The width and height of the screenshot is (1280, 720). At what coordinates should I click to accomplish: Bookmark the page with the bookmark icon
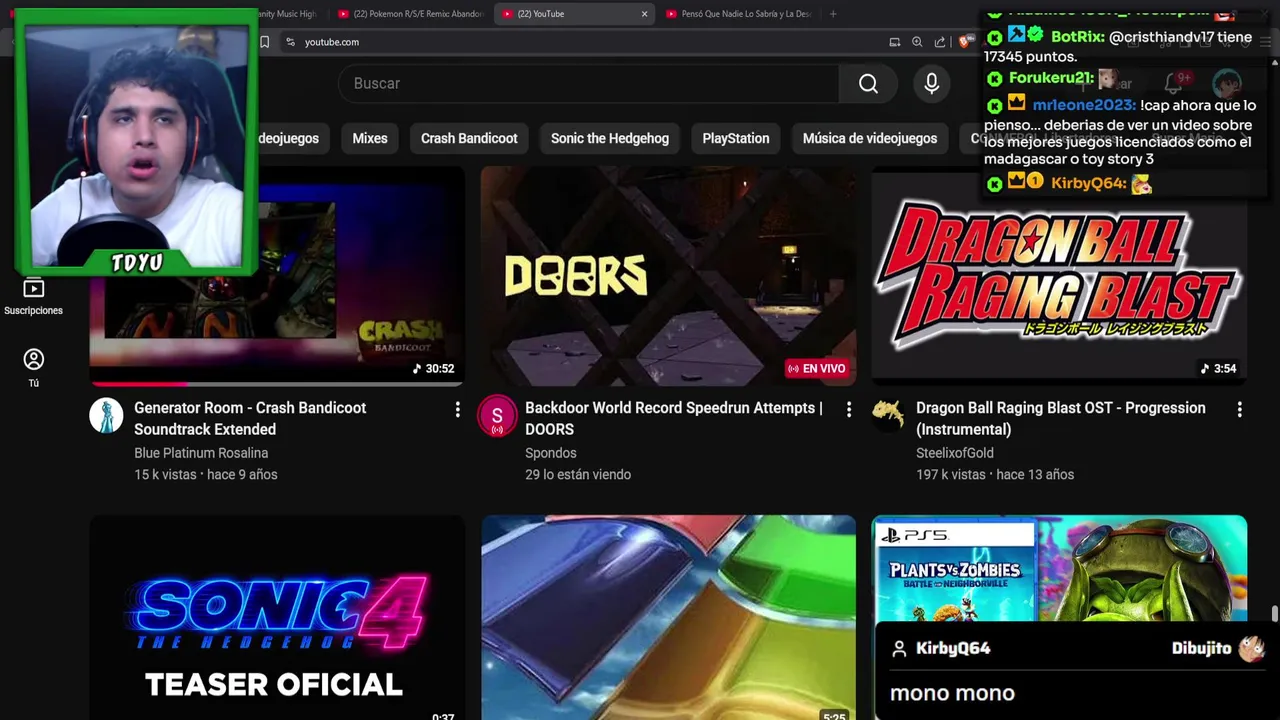click(x=264, y=42)
